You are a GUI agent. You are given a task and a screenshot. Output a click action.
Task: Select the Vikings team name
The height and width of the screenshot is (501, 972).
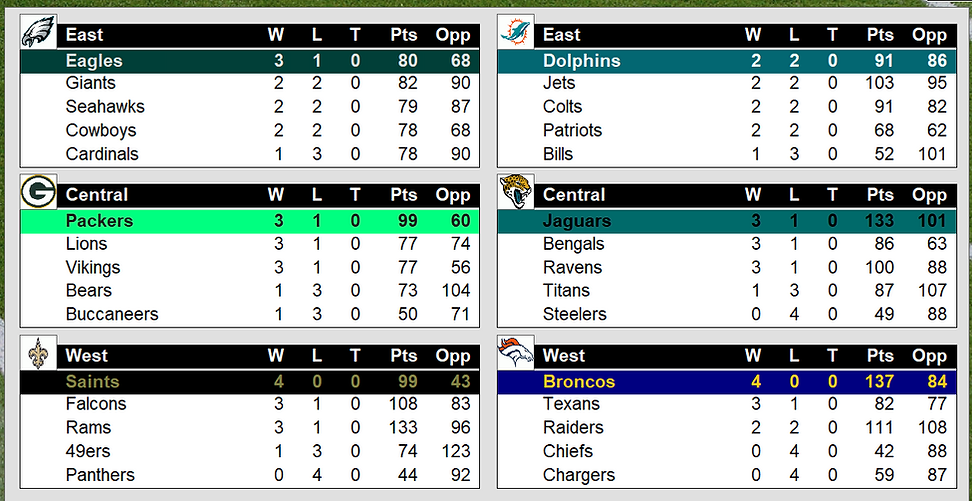[x=93, y=268]
